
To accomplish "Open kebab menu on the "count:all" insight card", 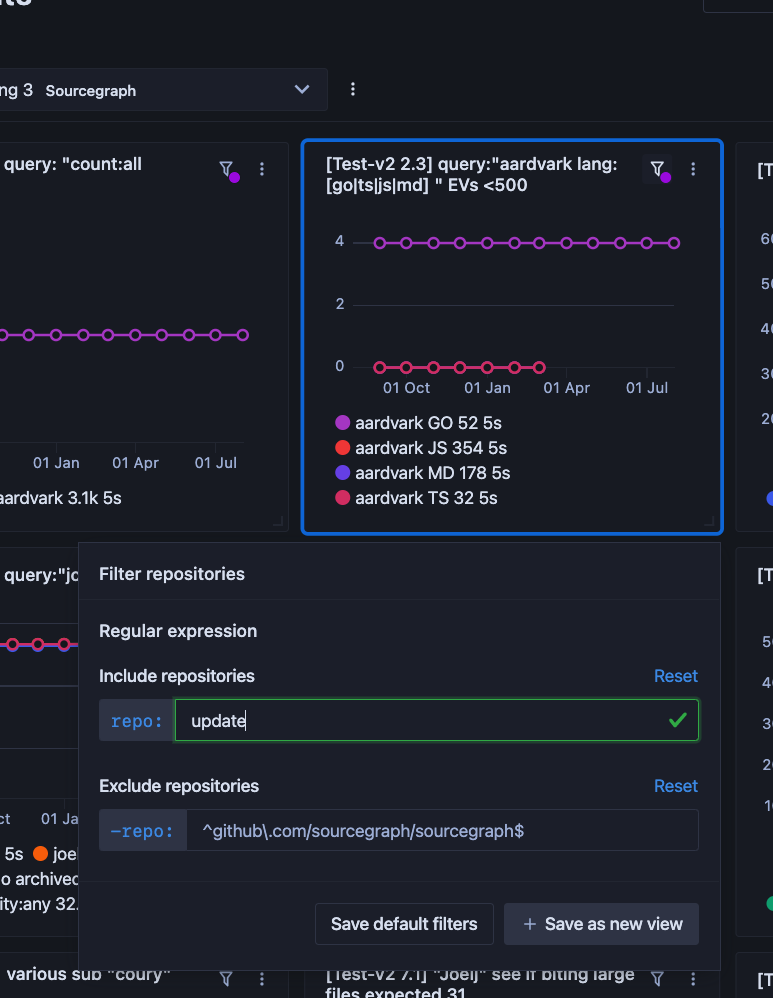I will click(262, 169).
